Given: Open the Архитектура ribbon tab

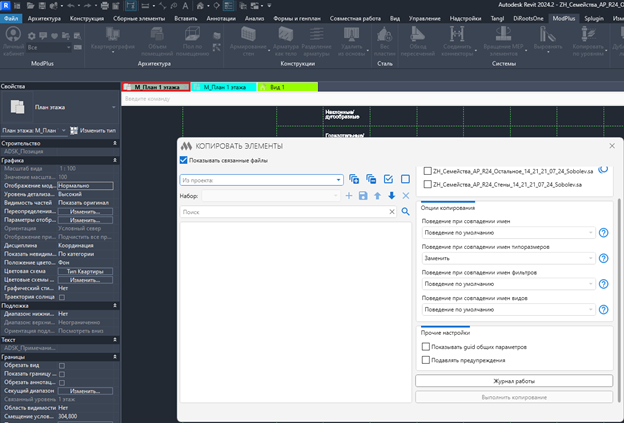Looking at the screenshot, I should 44,18.
